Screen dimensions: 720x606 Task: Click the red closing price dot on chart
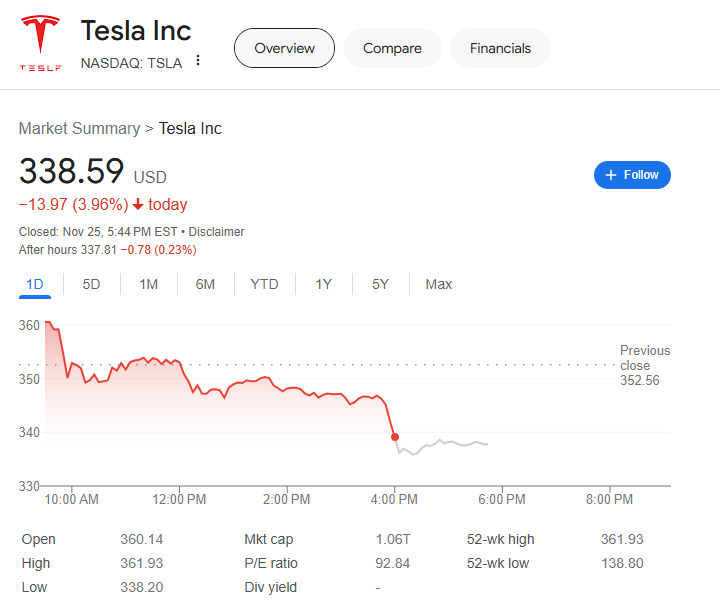tap(395, 437)
